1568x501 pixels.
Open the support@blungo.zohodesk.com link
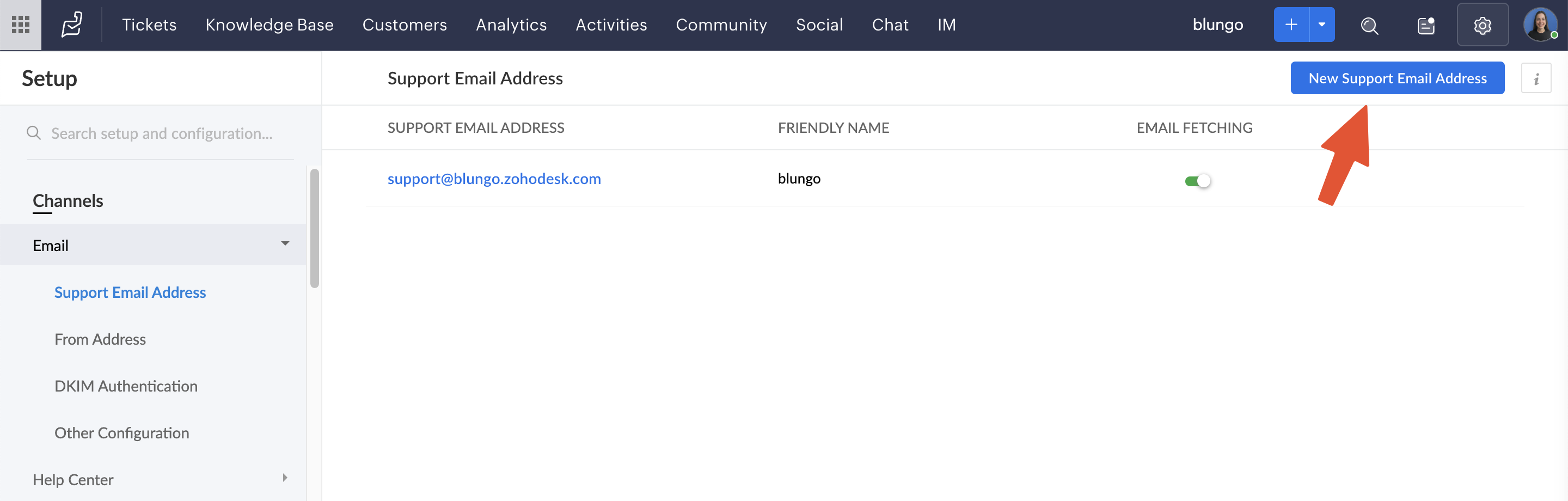[x=494, y=179]
